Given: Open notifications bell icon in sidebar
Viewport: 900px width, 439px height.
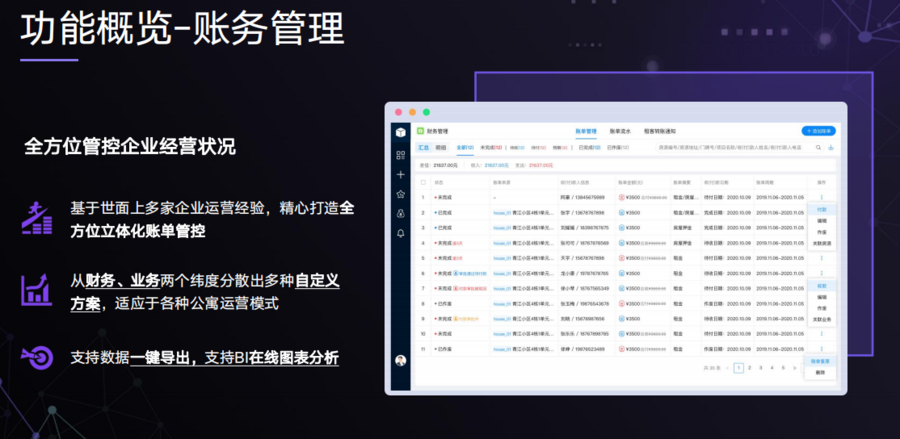Looking at the screenshot, I should click(x=401, y=233).
